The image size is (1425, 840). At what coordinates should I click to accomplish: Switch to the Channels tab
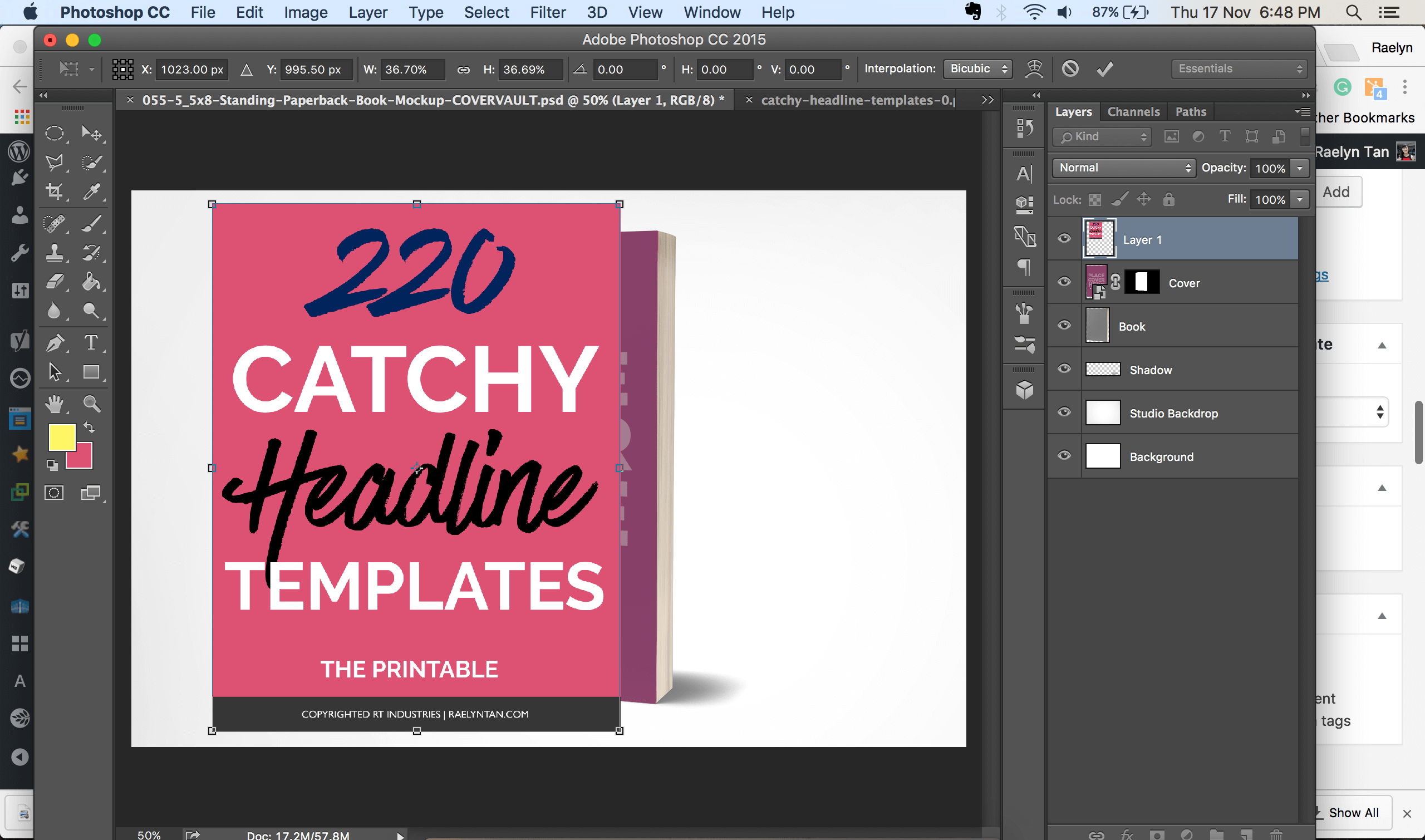pos(1133,111)
